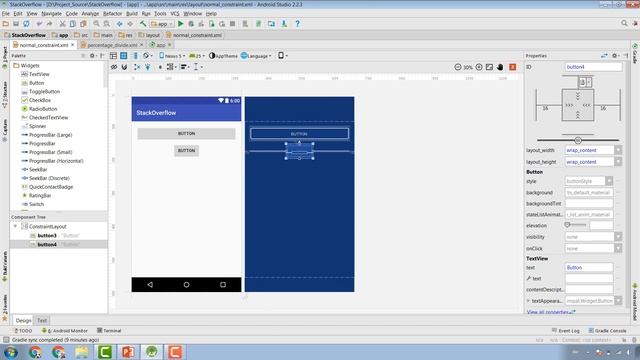Image resolution: width=640 pixels, height=360 pixels.
Task: Click the Save All icon
Action: click(x=16, y=24)
